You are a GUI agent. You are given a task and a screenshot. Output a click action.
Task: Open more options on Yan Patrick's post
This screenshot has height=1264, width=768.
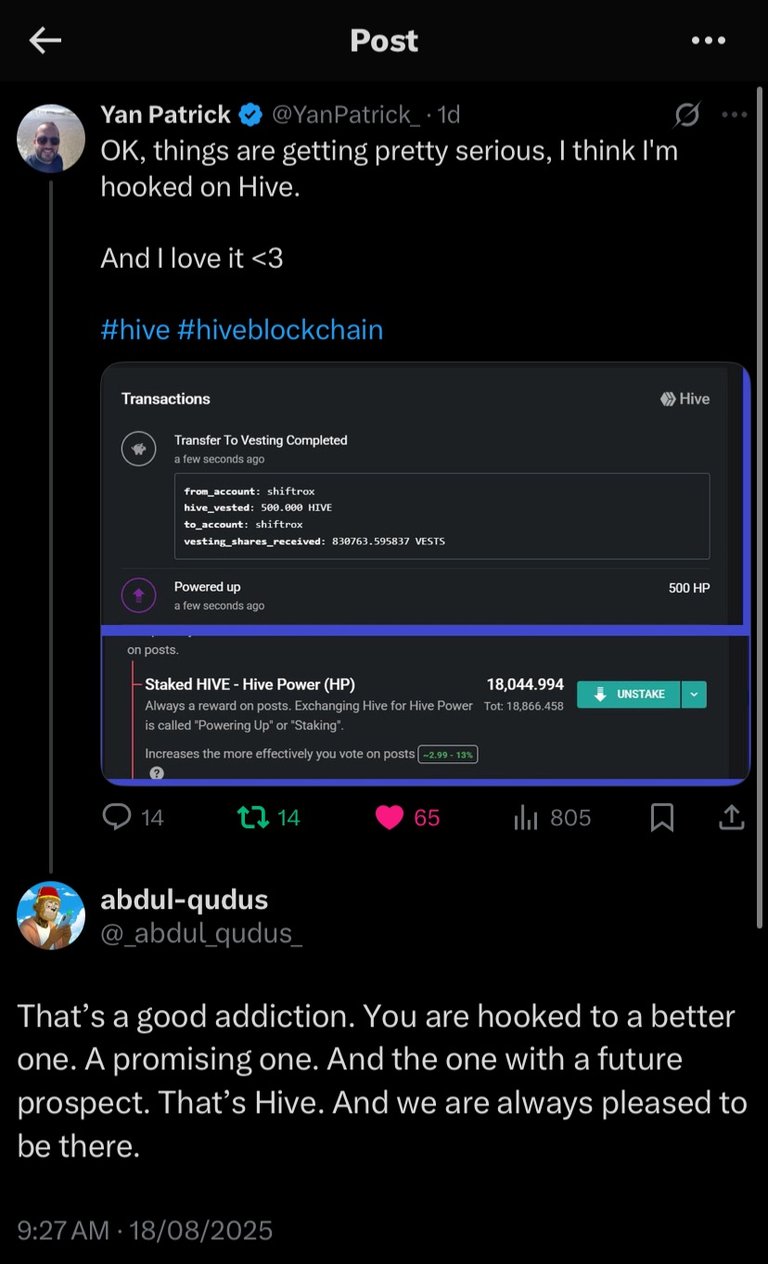point(734,115)
